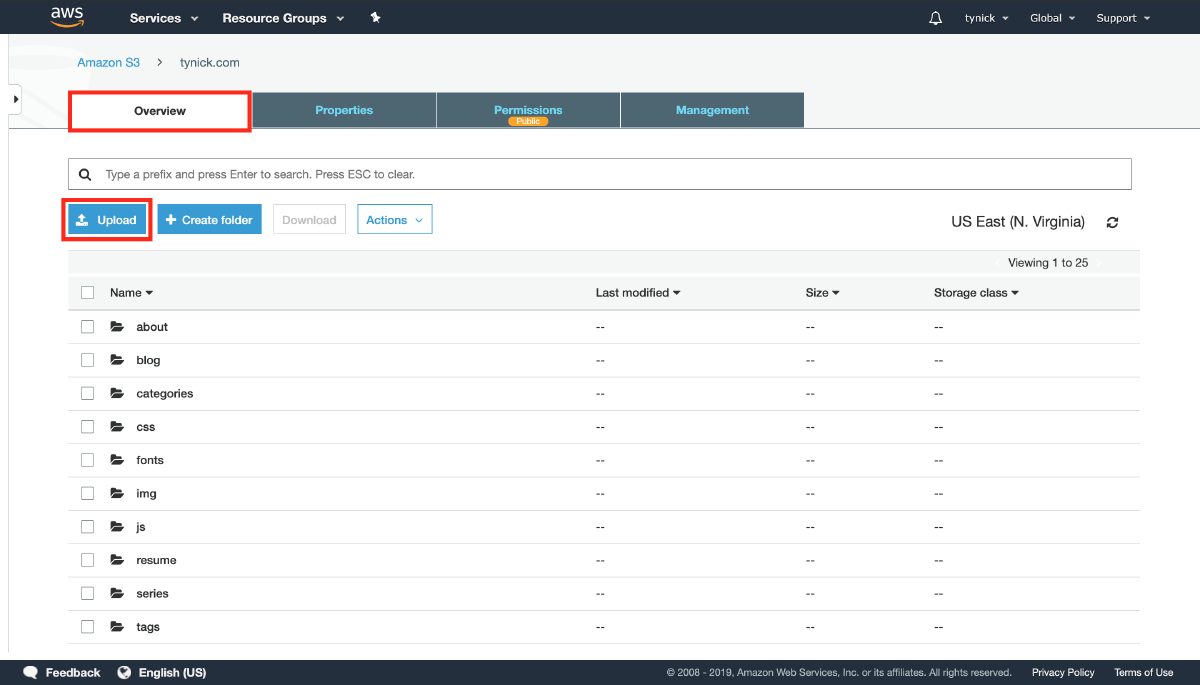Click the img folder icon
Image resolution: width=1200 pixels, height=685 pixels.
pyautogui.click(x=117, y=493)
